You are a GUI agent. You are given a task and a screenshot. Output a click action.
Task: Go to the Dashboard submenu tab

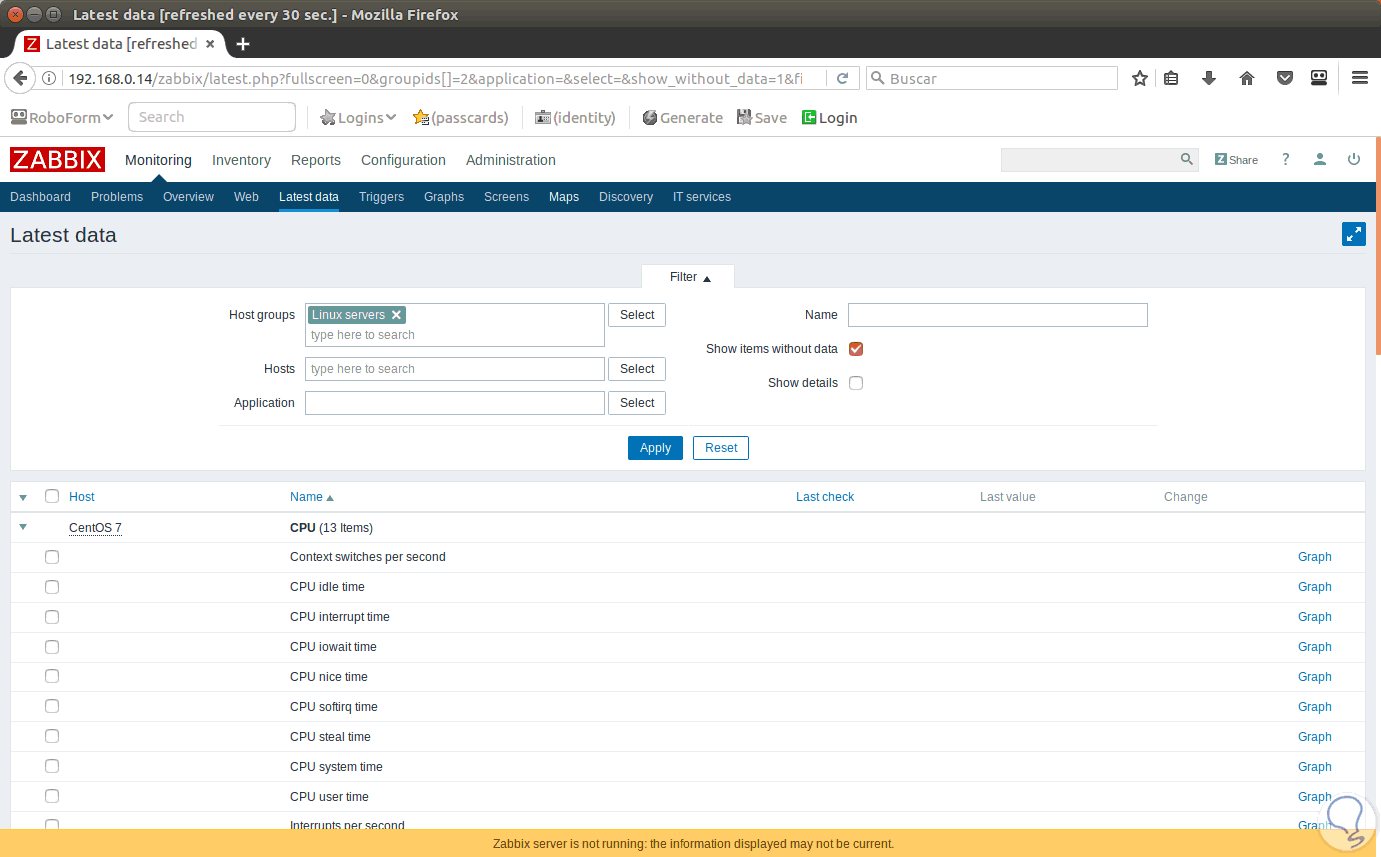40,197
